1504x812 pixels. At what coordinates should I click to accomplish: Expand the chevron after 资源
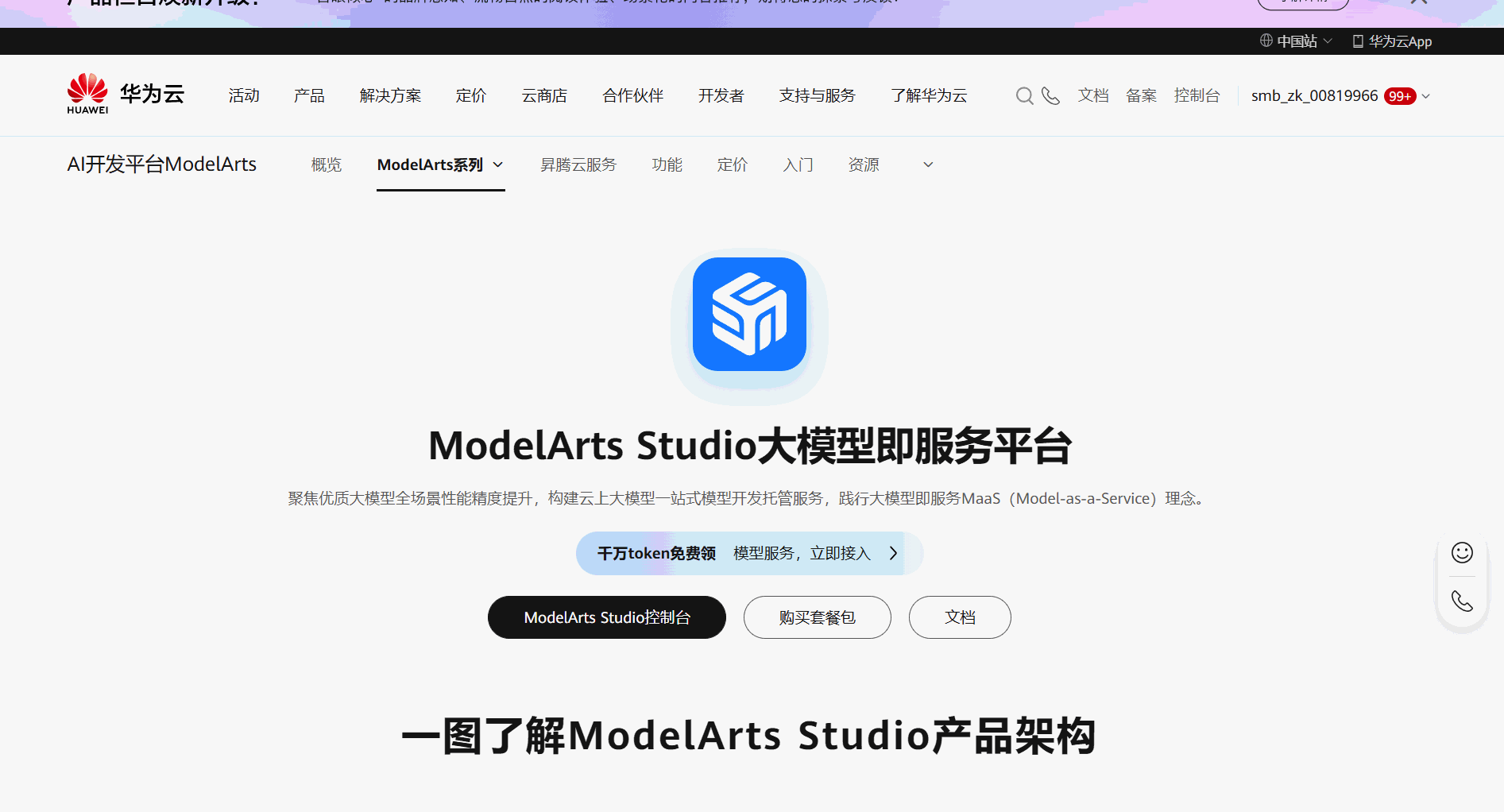928,164
